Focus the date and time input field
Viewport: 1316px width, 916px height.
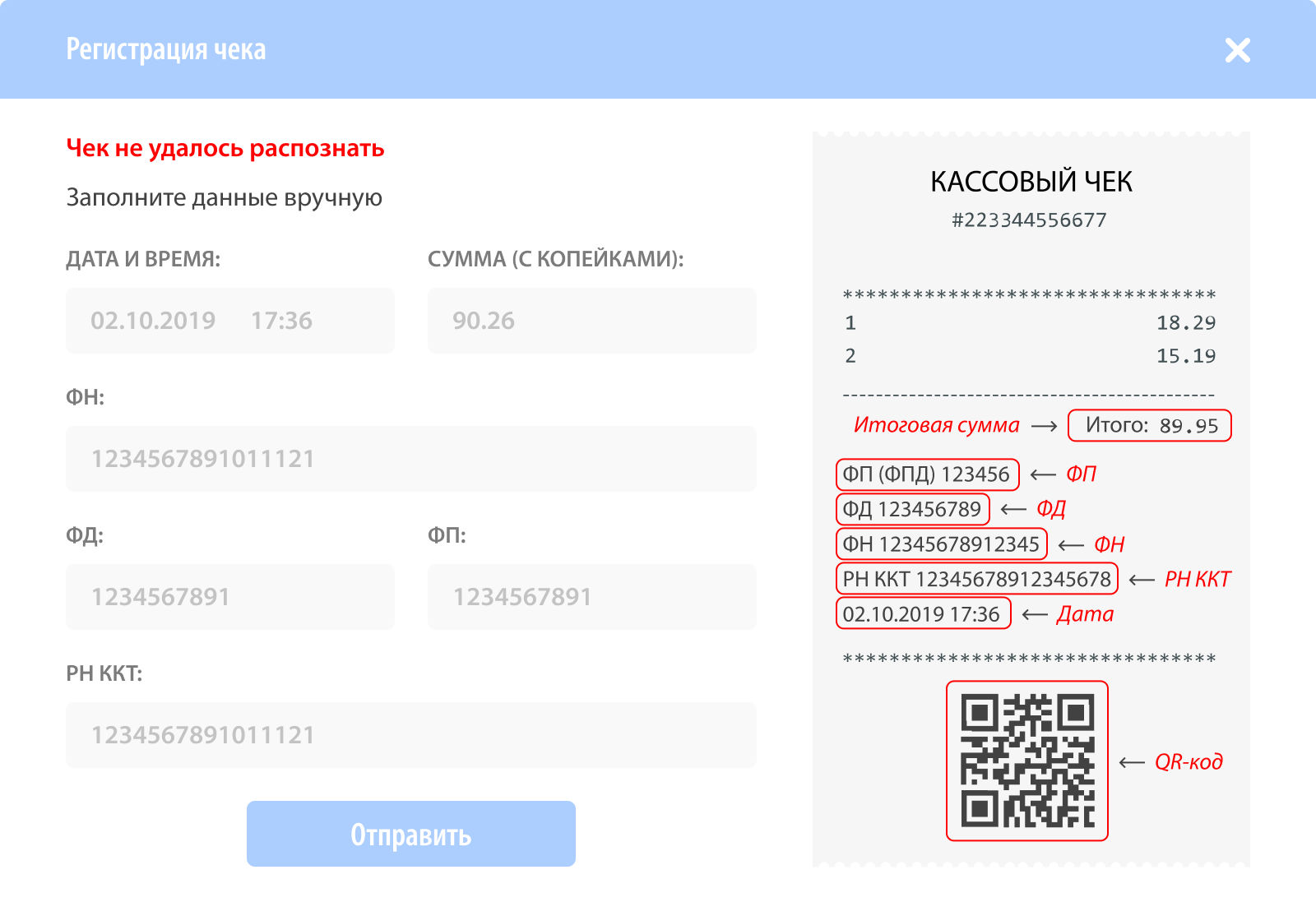230,321
